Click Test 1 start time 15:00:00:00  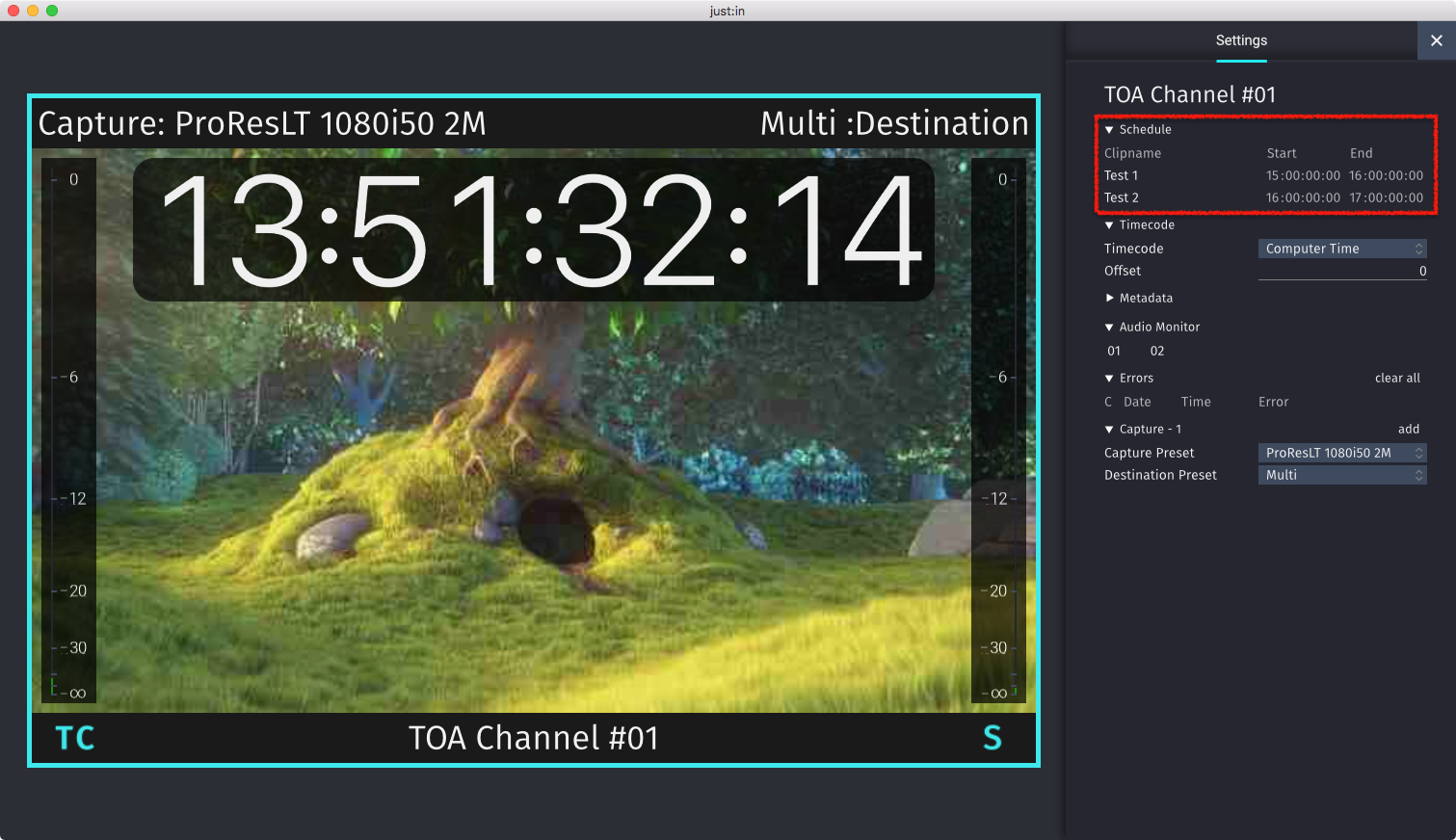1303,175
